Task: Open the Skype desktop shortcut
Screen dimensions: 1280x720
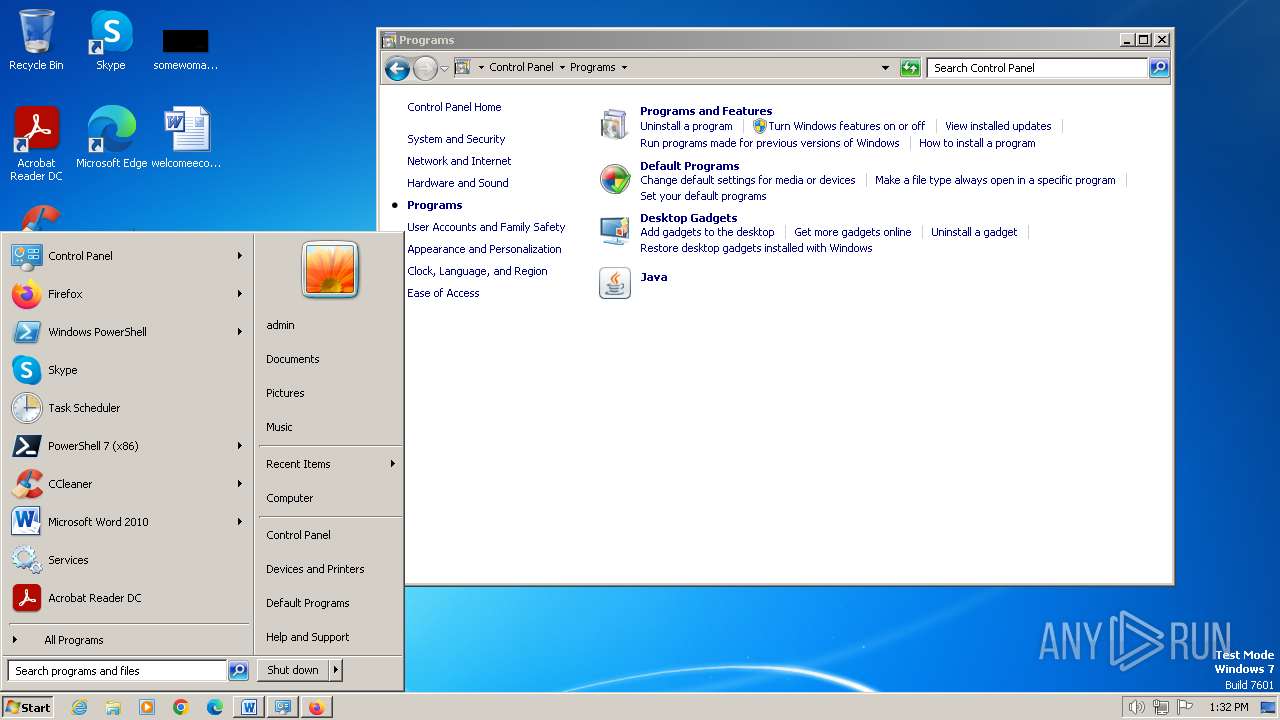Action: pos(111,40)
